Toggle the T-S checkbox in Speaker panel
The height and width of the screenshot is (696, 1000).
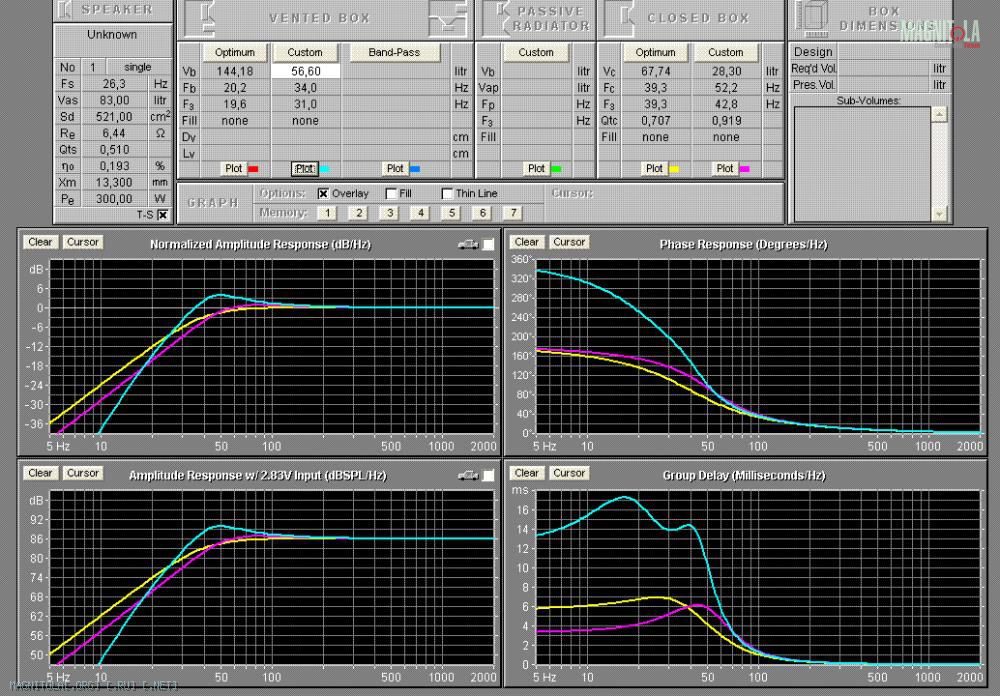162,214
